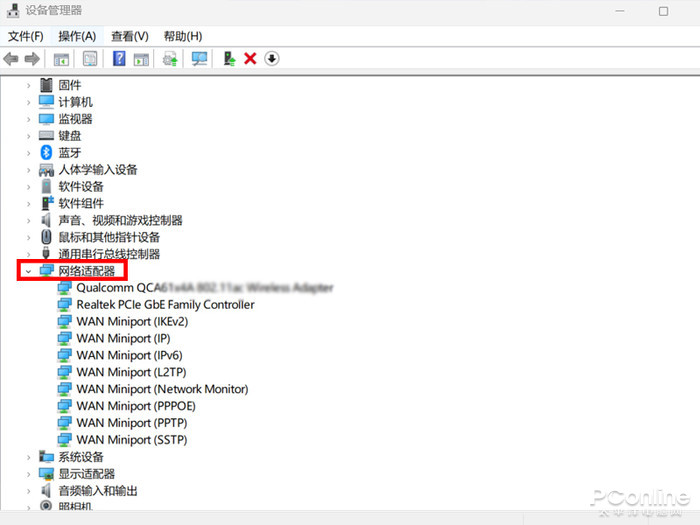Open the 文件(F) menu
The height and width of the screenshot is (525, 700).
point(25,36)
